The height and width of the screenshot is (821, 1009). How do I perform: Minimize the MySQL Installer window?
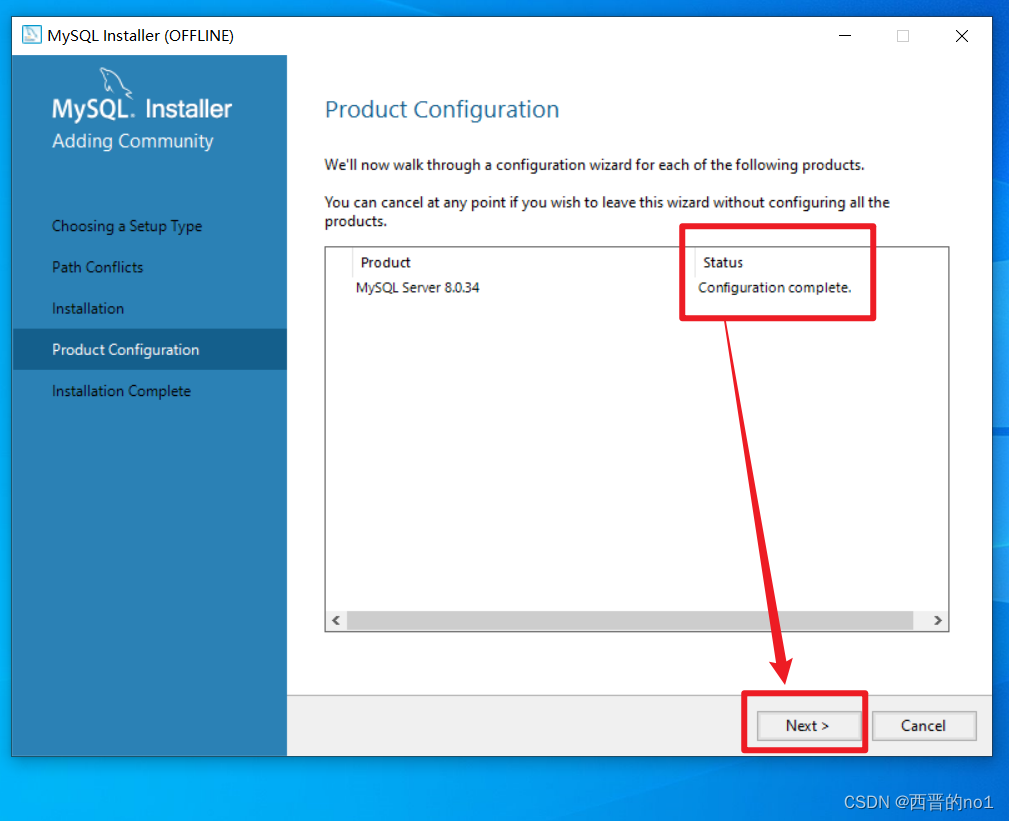click(845, 35)
